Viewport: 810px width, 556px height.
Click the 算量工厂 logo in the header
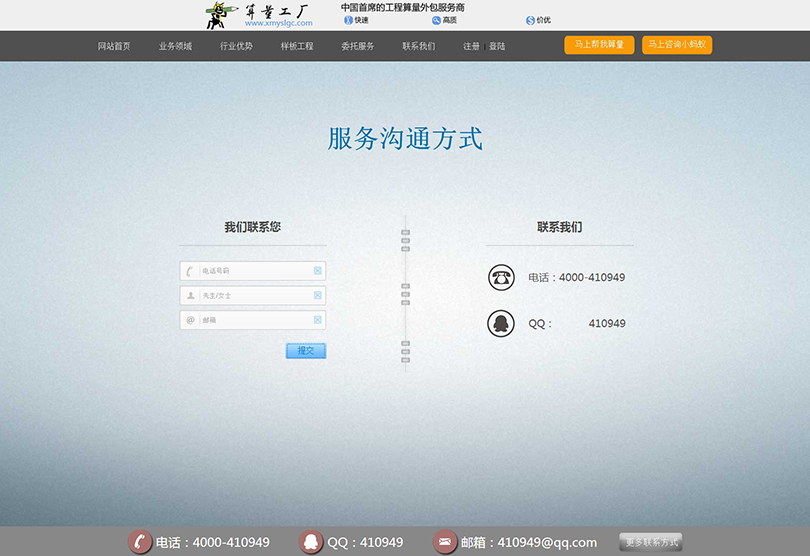point(258,15)
